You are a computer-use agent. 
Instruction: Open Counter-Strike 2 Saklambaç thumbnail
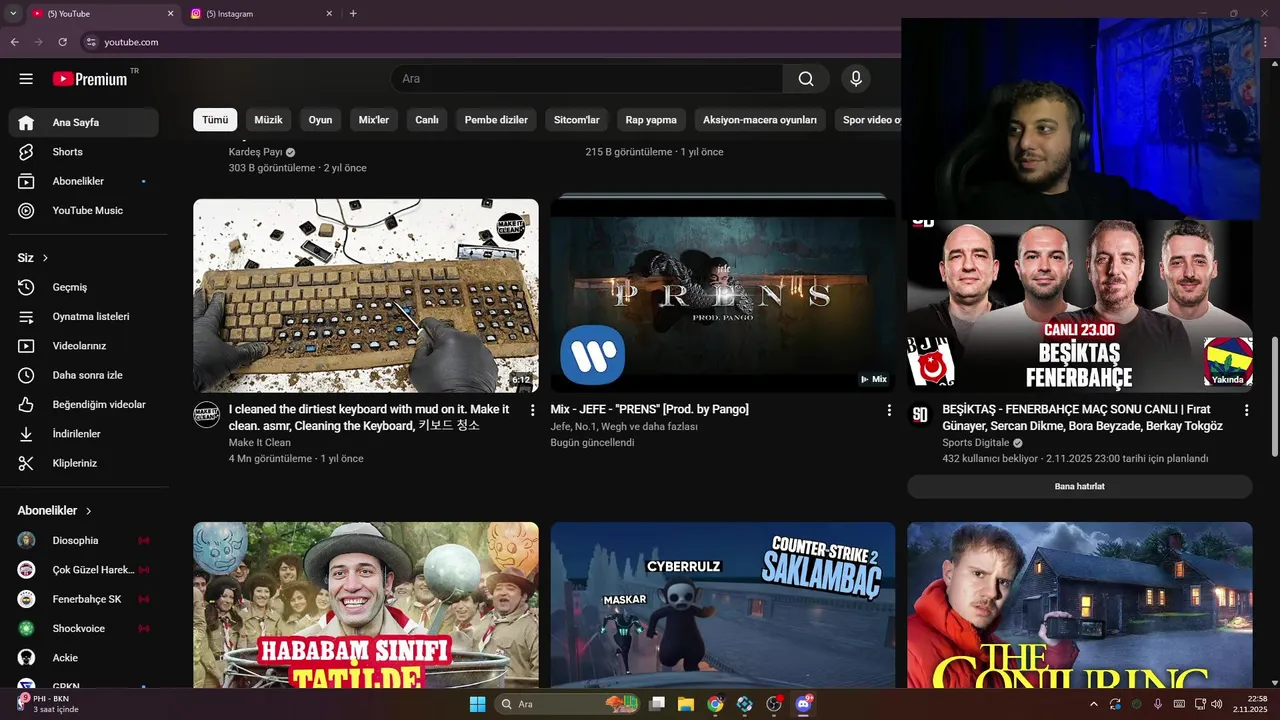(723, 605)
